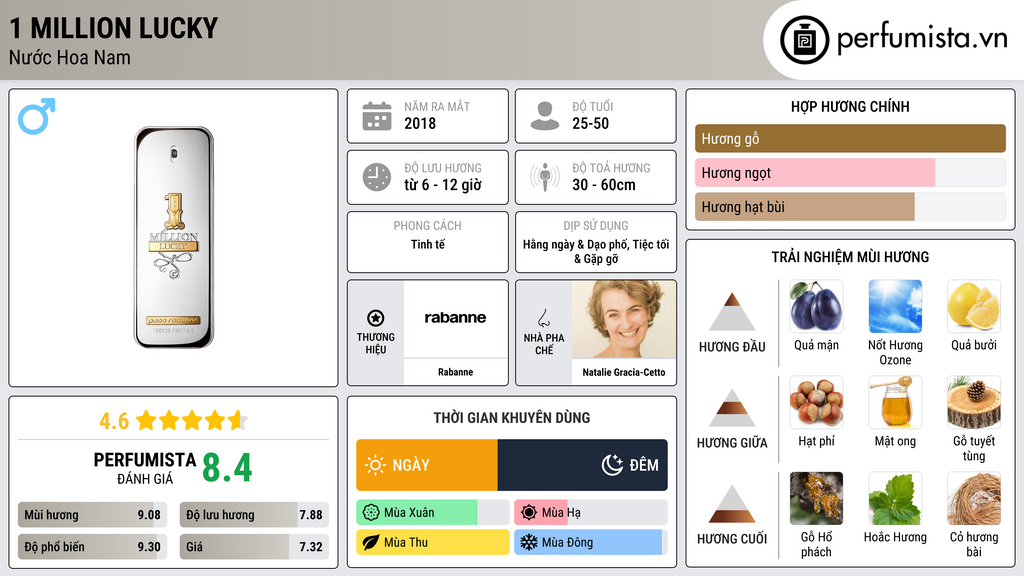This screenshot has width=1024, height=576.
Task: Click the perfumista.vn perfume bottle logo icon
Action: coord(805,40)
